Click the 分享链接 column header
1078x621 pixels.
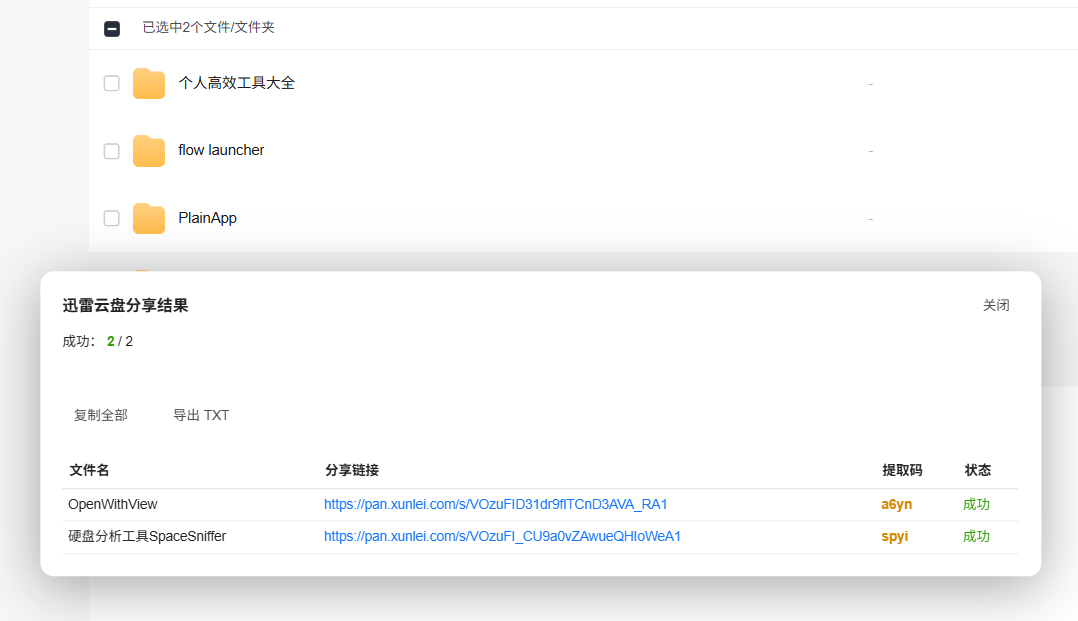[352, 470]
